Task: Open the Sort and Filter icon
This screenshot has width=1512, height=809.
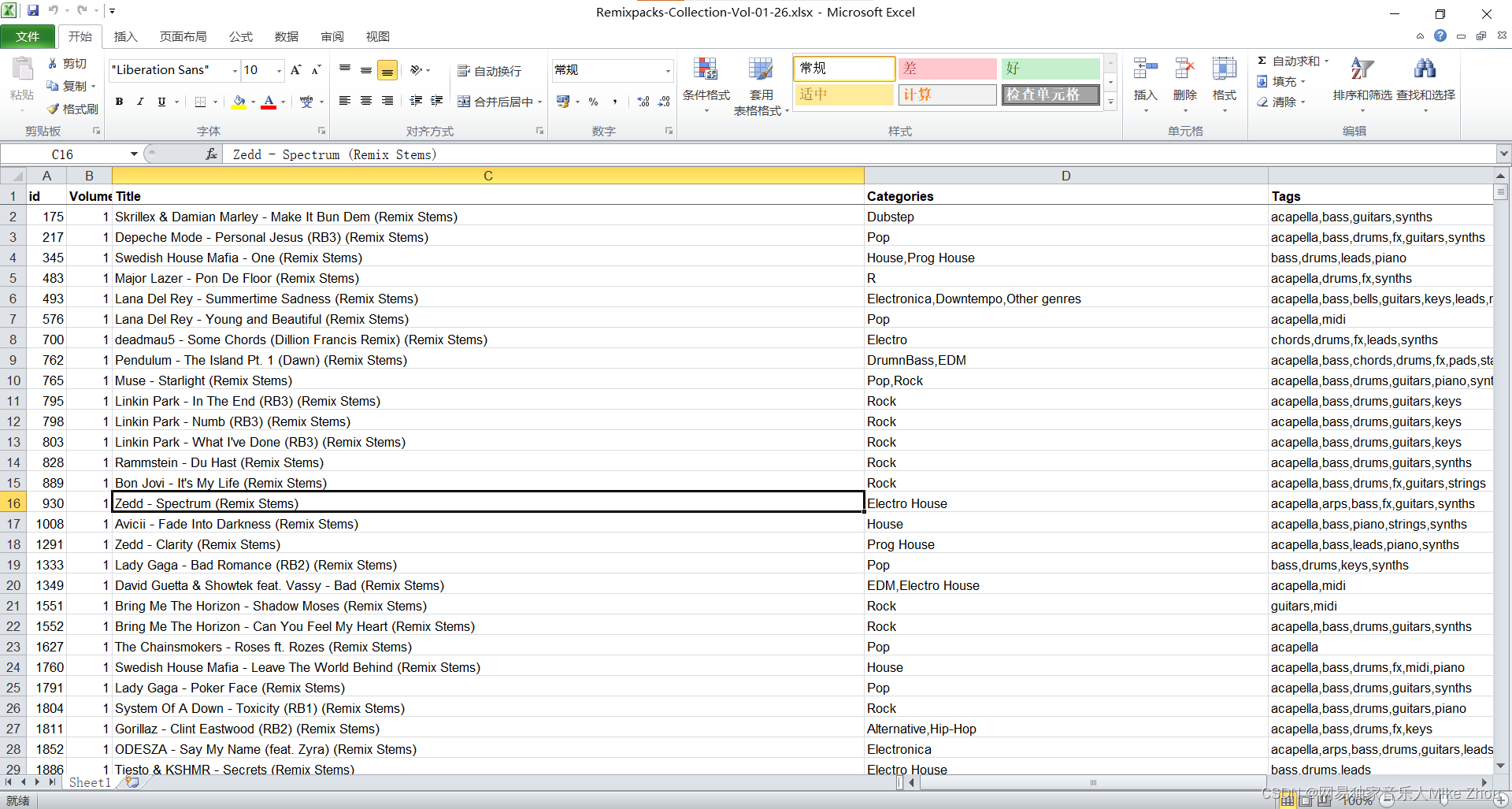Action: [1362, 69]
